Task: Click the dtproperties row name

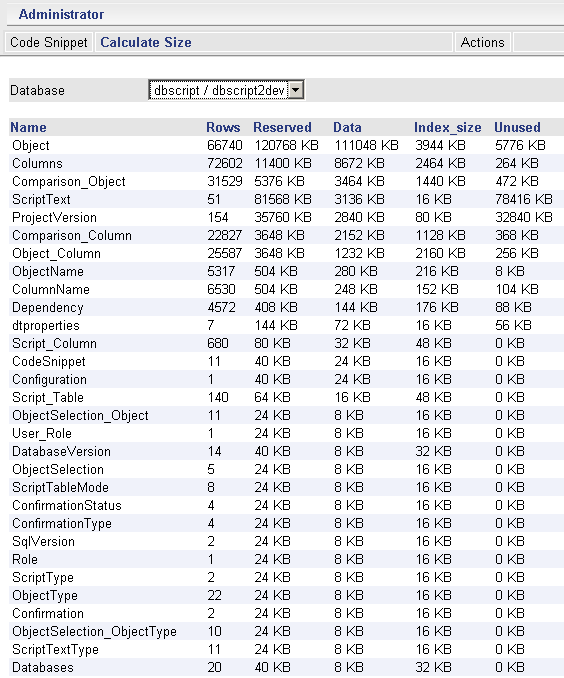Action: coord(46,326)
